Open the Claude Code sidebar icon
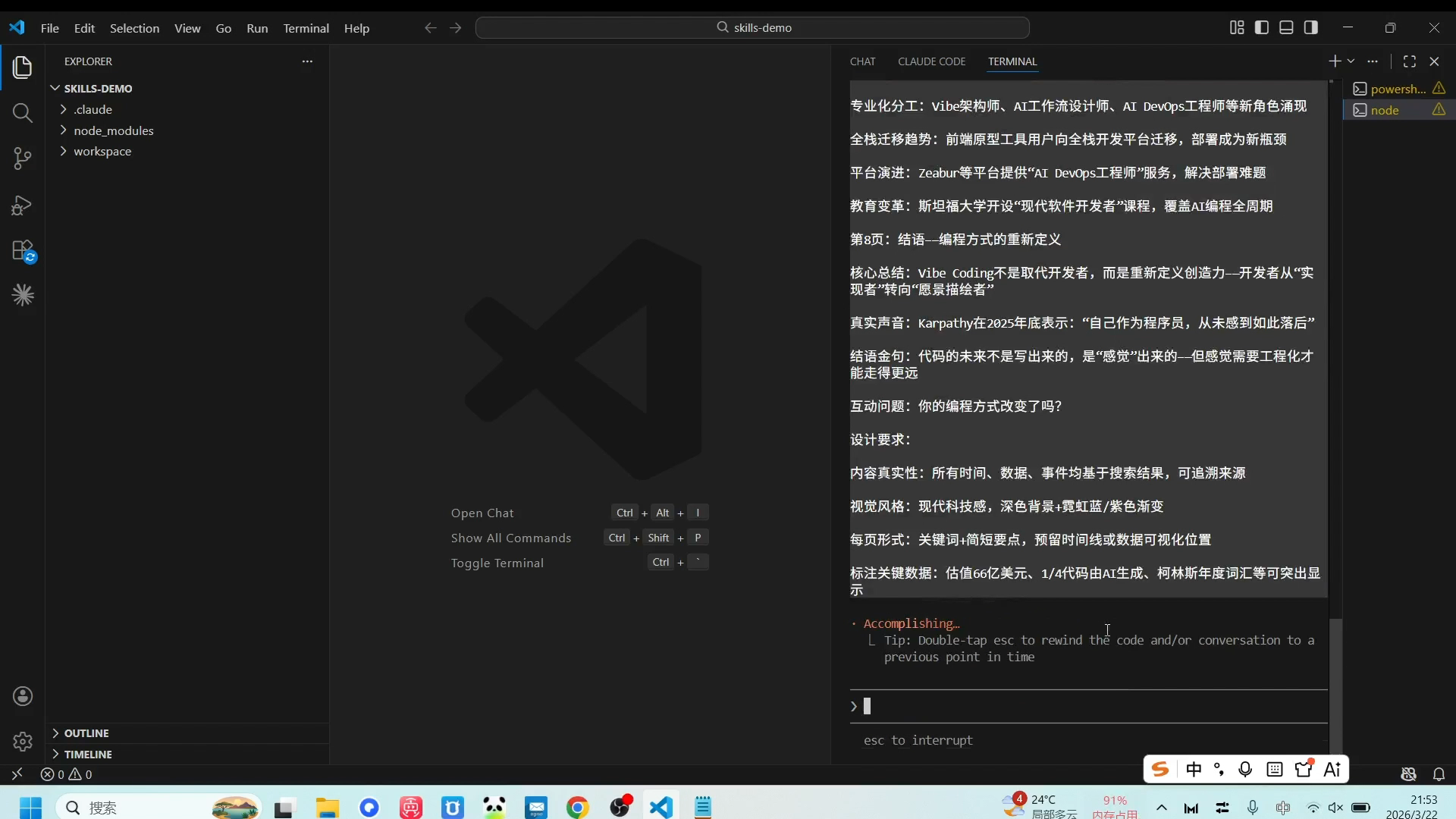Viewport: 1456px width, 819px height. coord(23,295)
